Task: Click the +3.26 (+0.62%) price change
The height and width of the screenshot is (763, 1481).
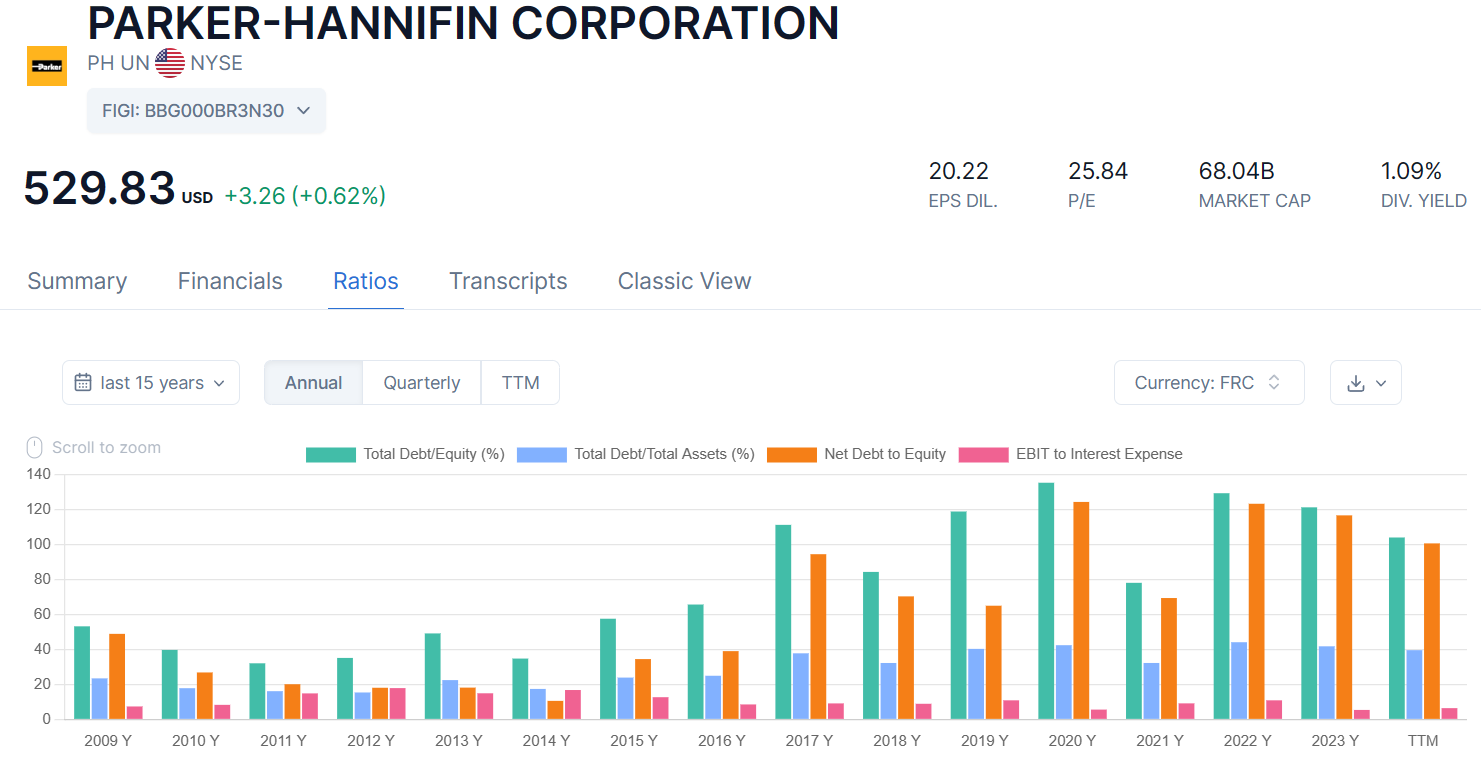Action: point(305,196)
